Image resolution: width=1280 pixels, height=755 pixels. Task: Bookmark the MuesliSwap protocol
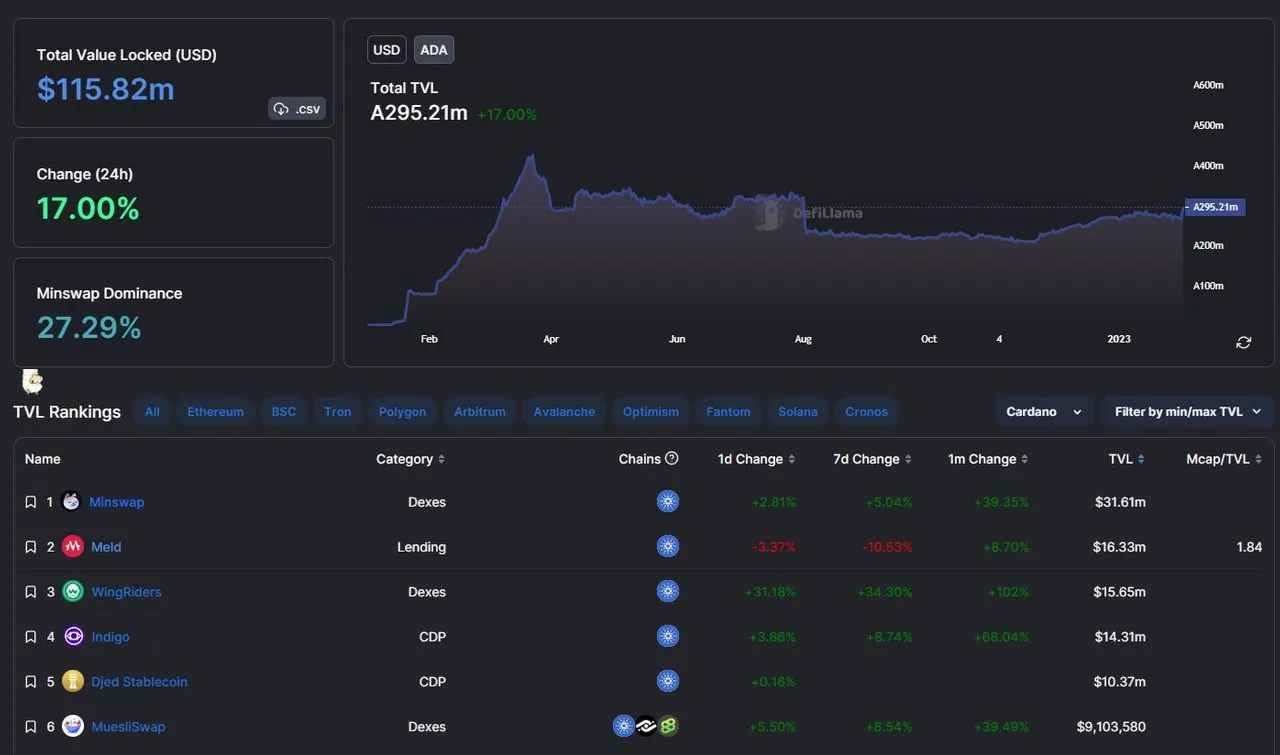30,727
